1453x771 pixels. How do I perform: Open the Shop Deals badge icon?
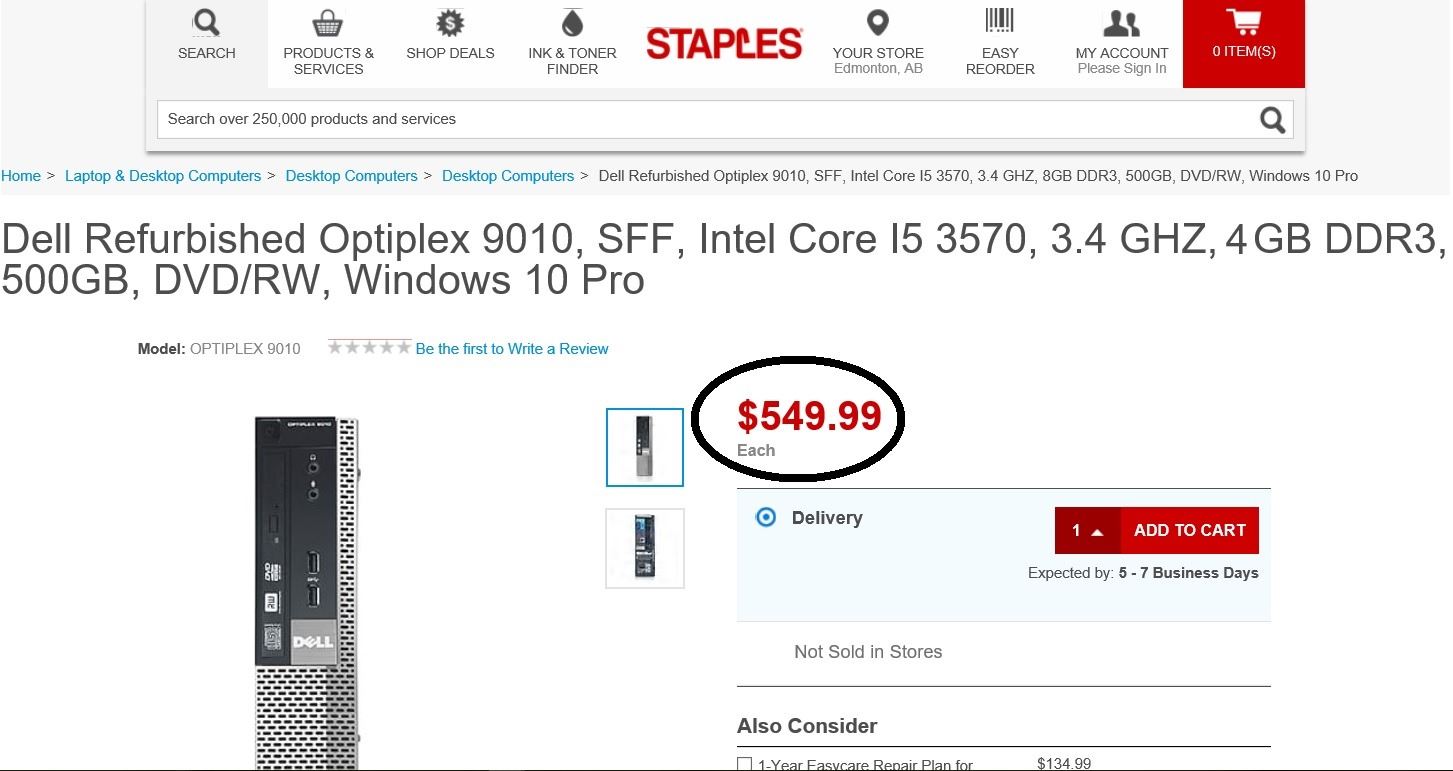pyautogui.click(x=450, y=22)
